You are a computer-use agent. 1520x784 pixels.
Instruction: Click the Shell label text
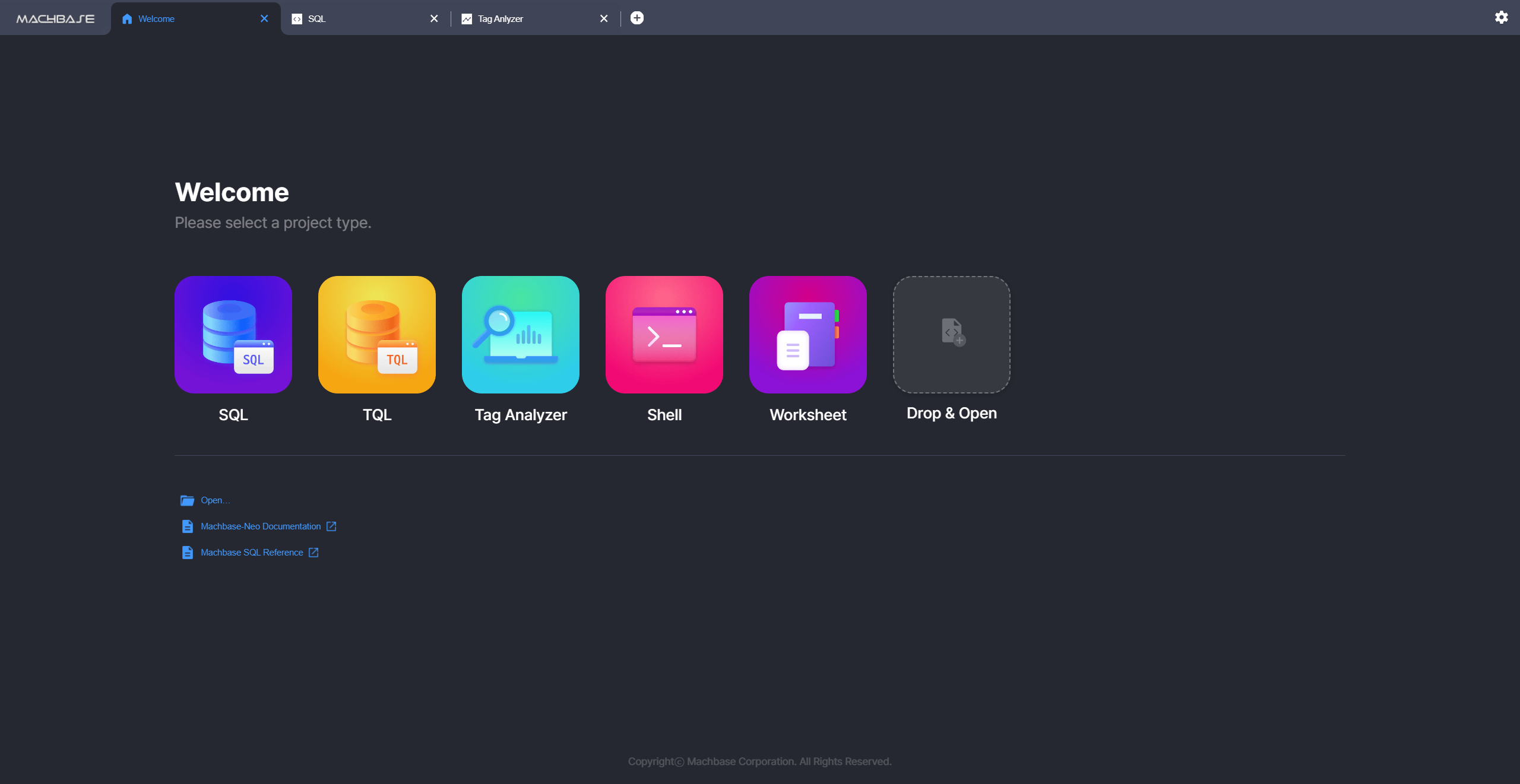(x=664, y=415)
